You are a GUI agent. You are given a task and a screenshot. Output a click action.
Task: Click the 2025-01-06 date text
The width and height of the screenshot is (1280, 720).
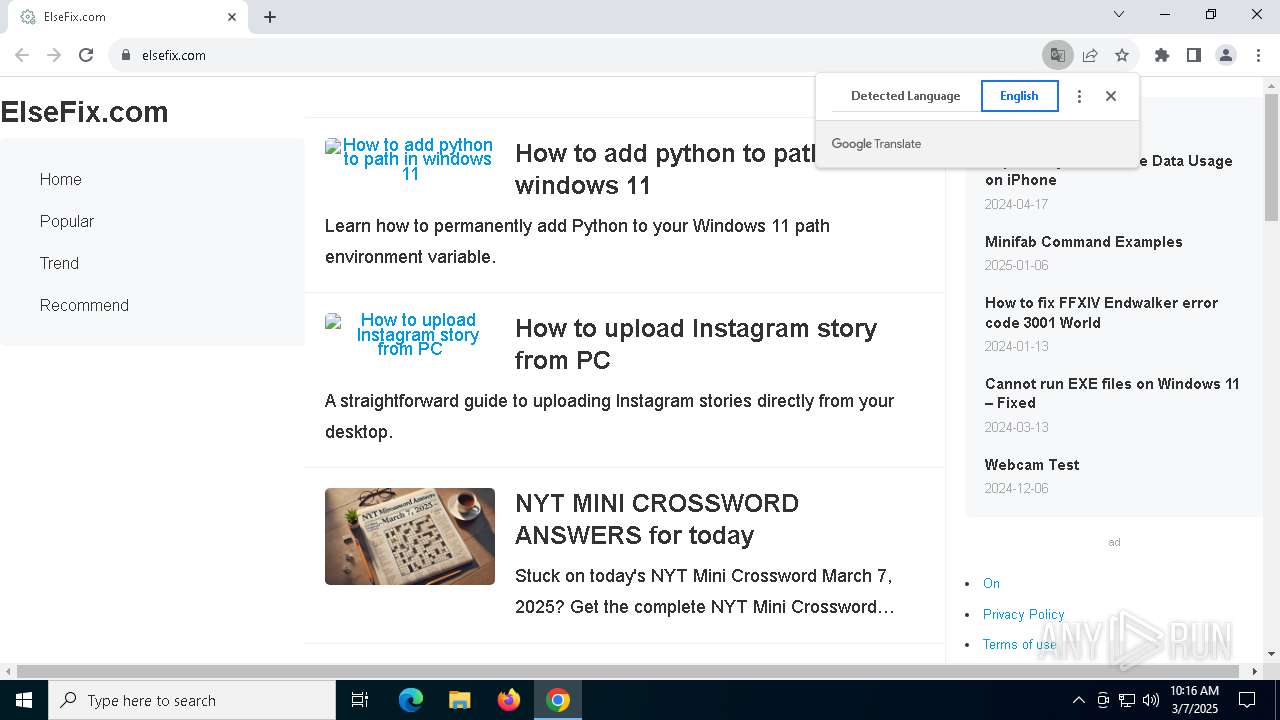pos(1016,266)
